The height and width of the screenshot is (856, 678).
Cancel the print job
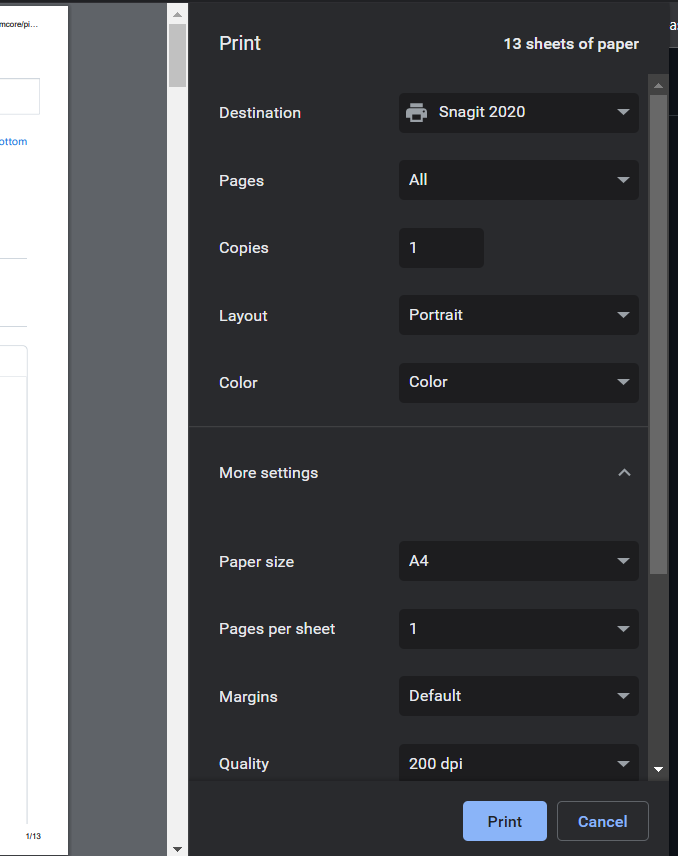point(602,821)
